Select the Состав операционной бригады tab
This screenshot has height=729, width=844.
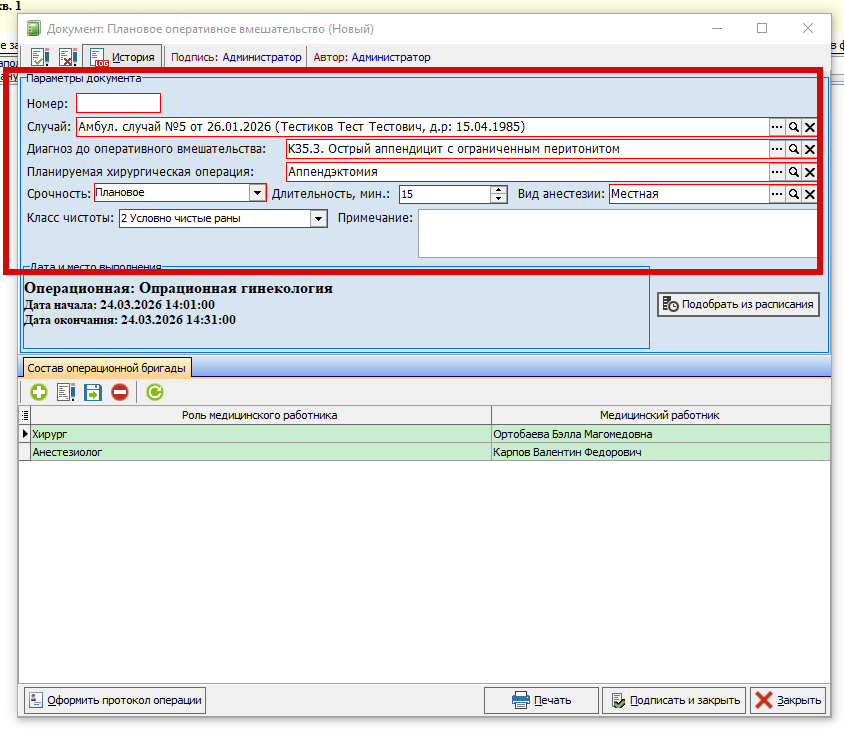point(106,368)
